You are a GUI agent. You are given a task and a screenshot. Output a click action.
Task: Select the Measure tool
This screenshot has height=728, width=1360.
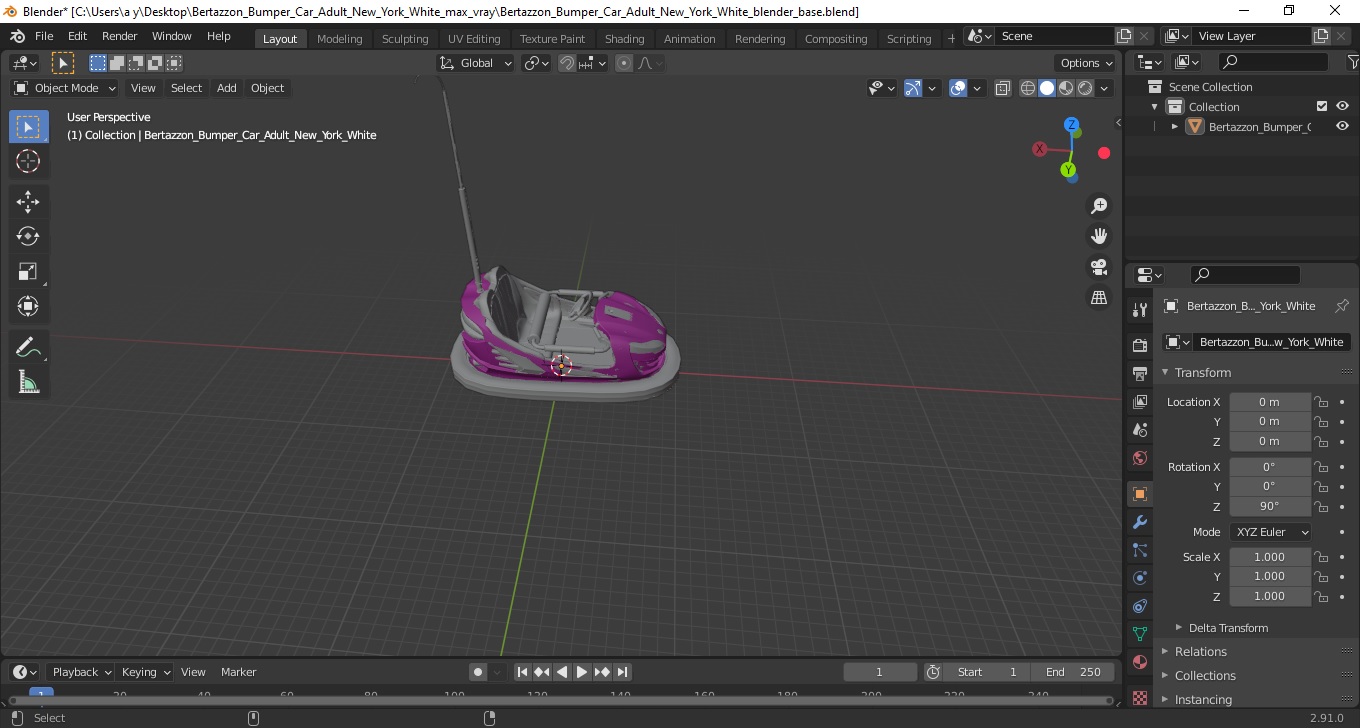point(28,381)
